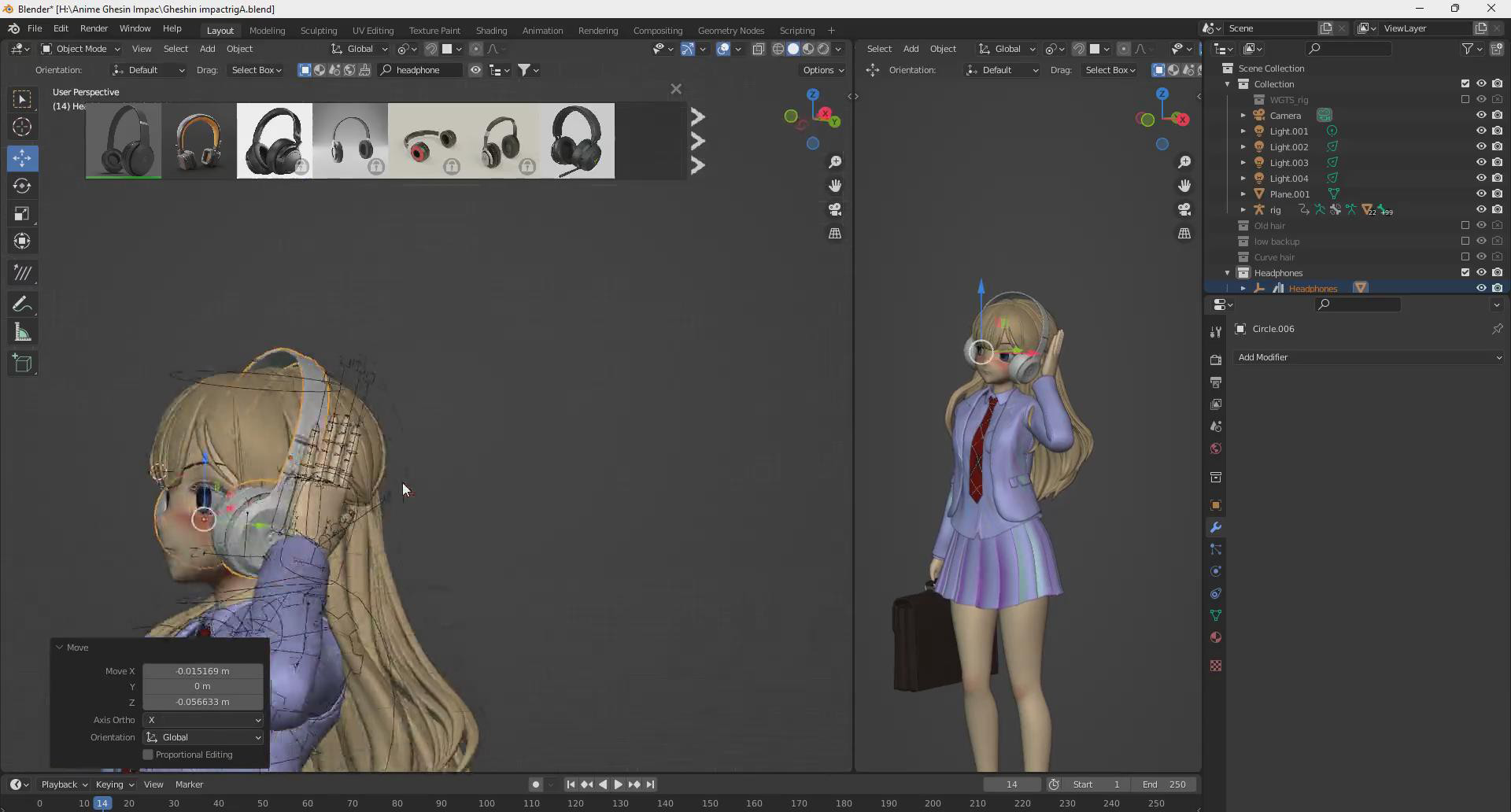Click the Move X value field

coord(203,671)
